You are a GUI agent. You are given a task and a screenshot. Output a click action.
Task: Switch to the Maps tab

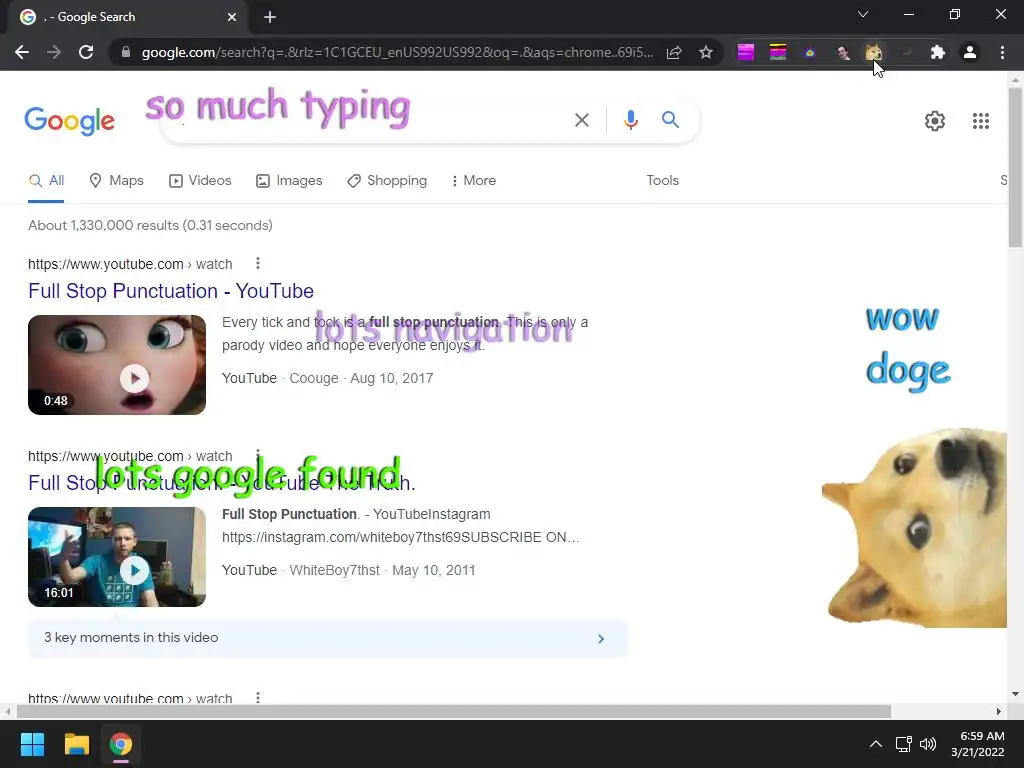tap(116, 181)
